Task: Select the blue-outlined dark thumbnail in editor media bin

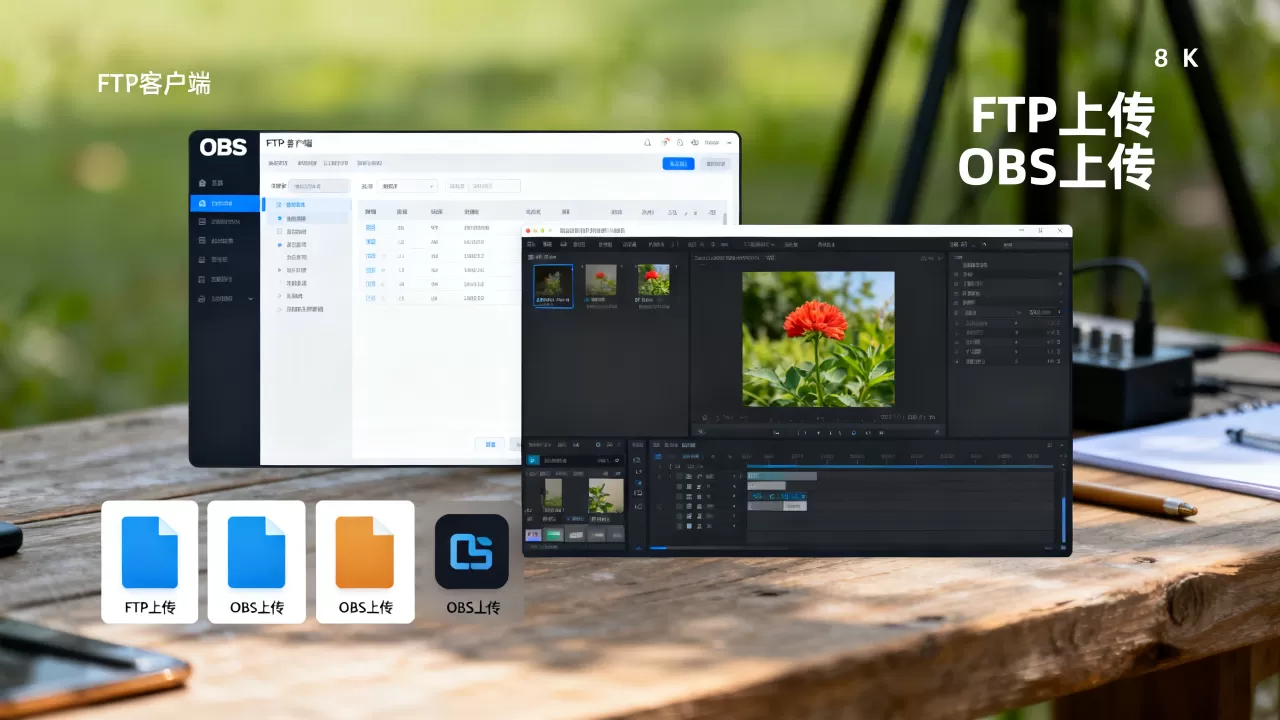Action: pos(553,286)
